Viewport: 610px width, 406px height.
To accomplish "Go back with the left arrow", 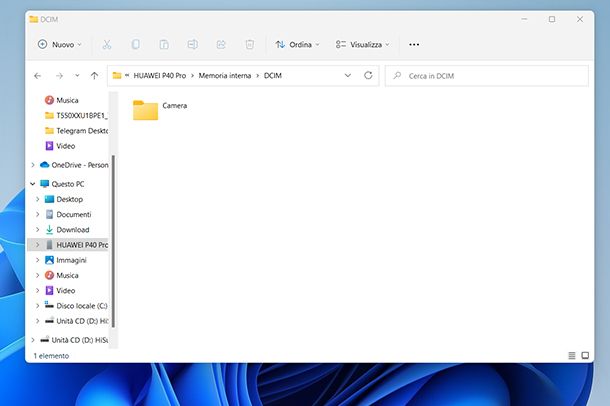I will tap(38, 76).
